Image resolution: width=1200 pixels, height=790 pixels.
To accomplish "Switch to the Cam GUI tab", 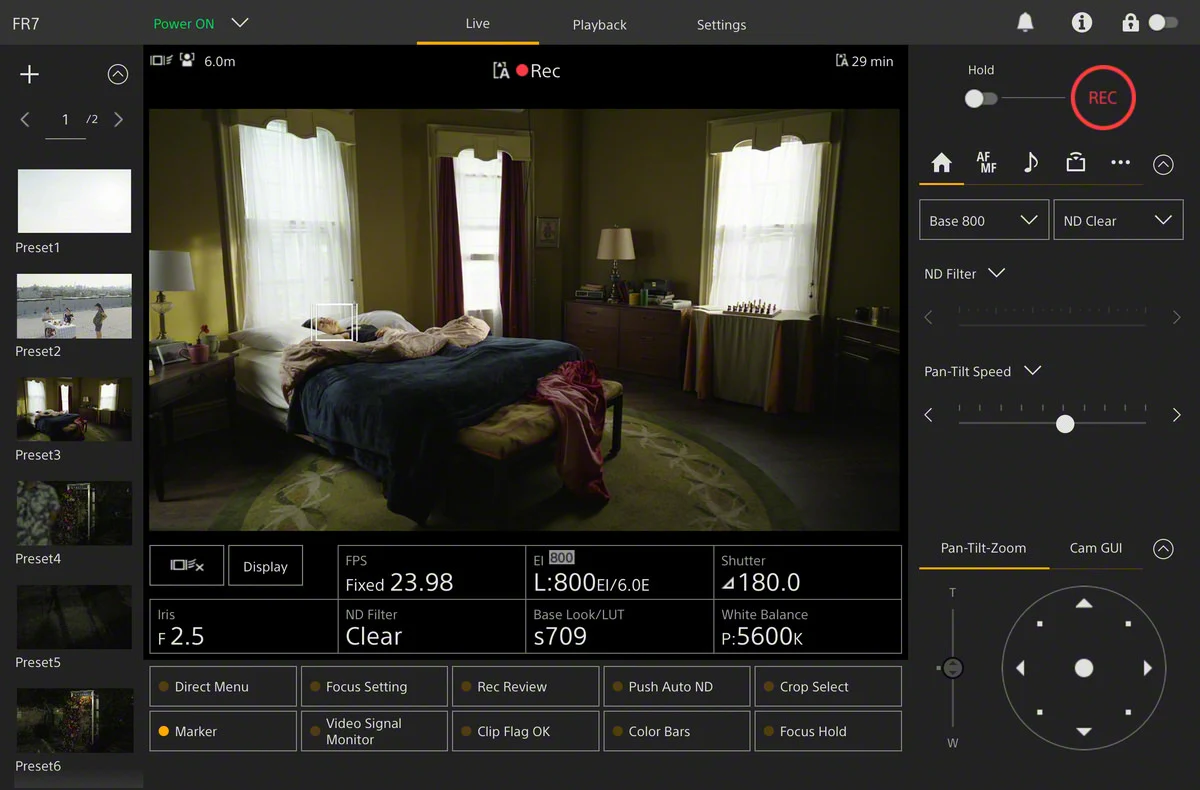I will (1096, 548).
